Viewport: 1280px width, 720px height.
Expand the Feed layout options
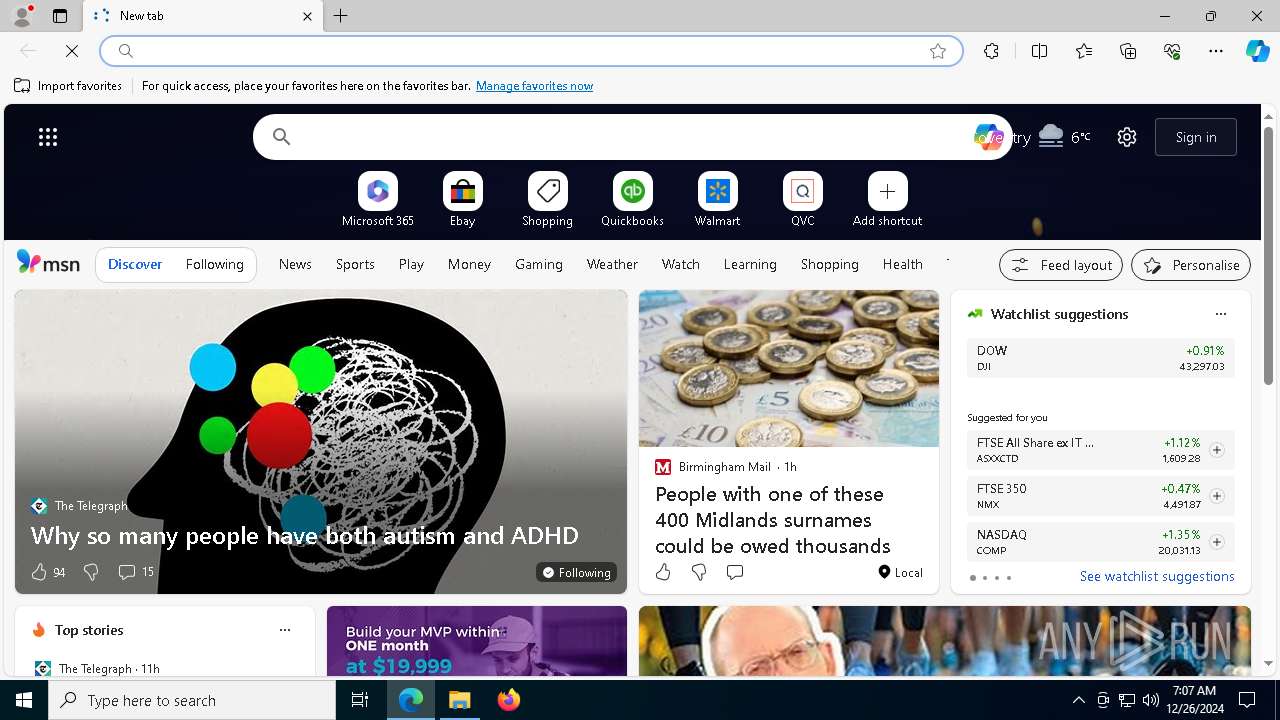click(1061, 265)
